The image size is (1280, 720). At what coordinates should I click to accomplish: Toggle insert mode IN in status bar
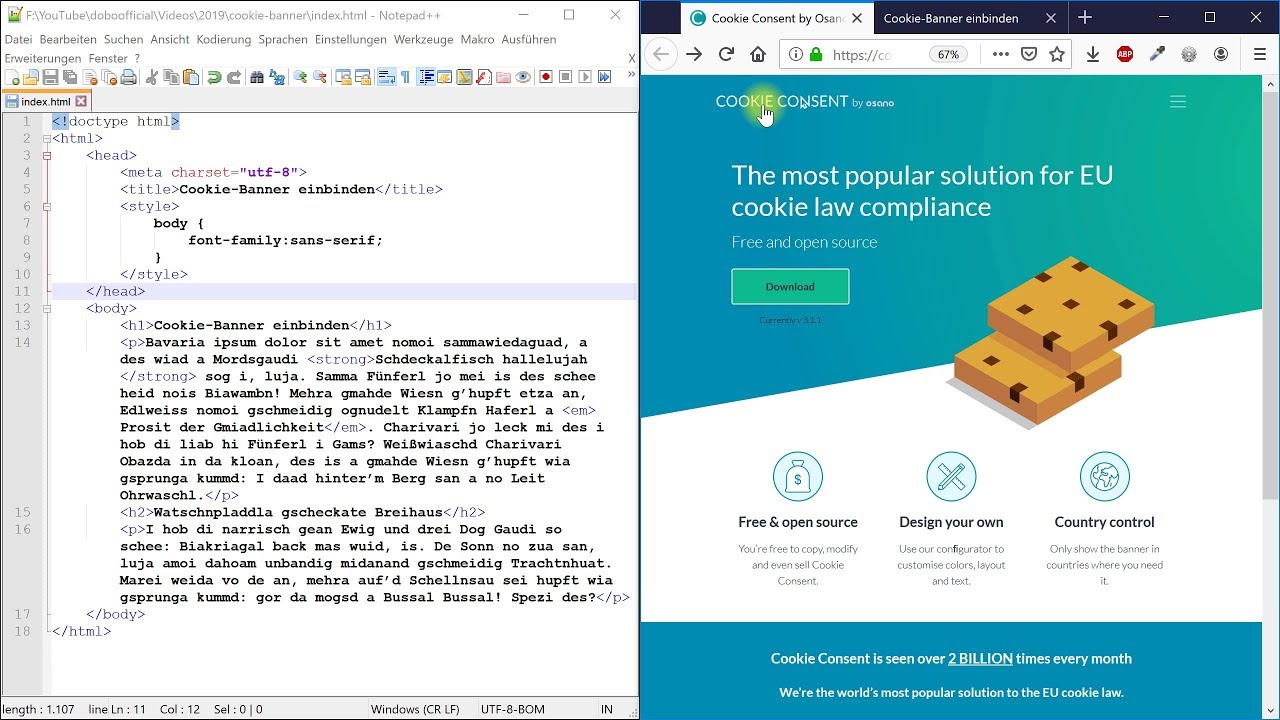(607, 709)
